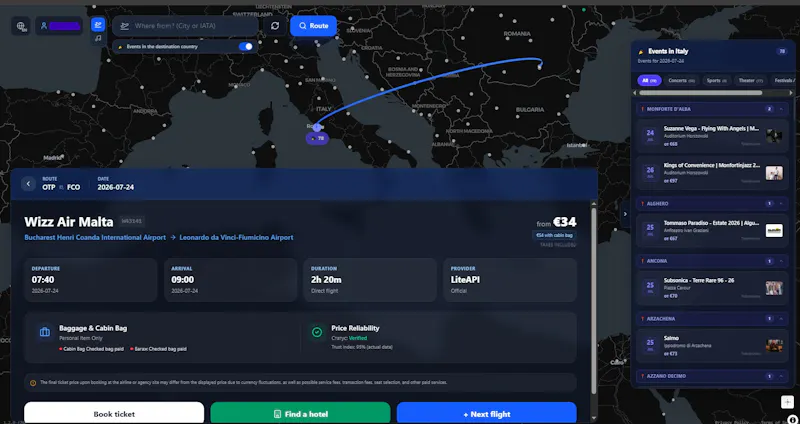Viewport: 800px width, 424px height.
Task: Click the Kings of Convenience event thumbnail
Action: point(774,173)
